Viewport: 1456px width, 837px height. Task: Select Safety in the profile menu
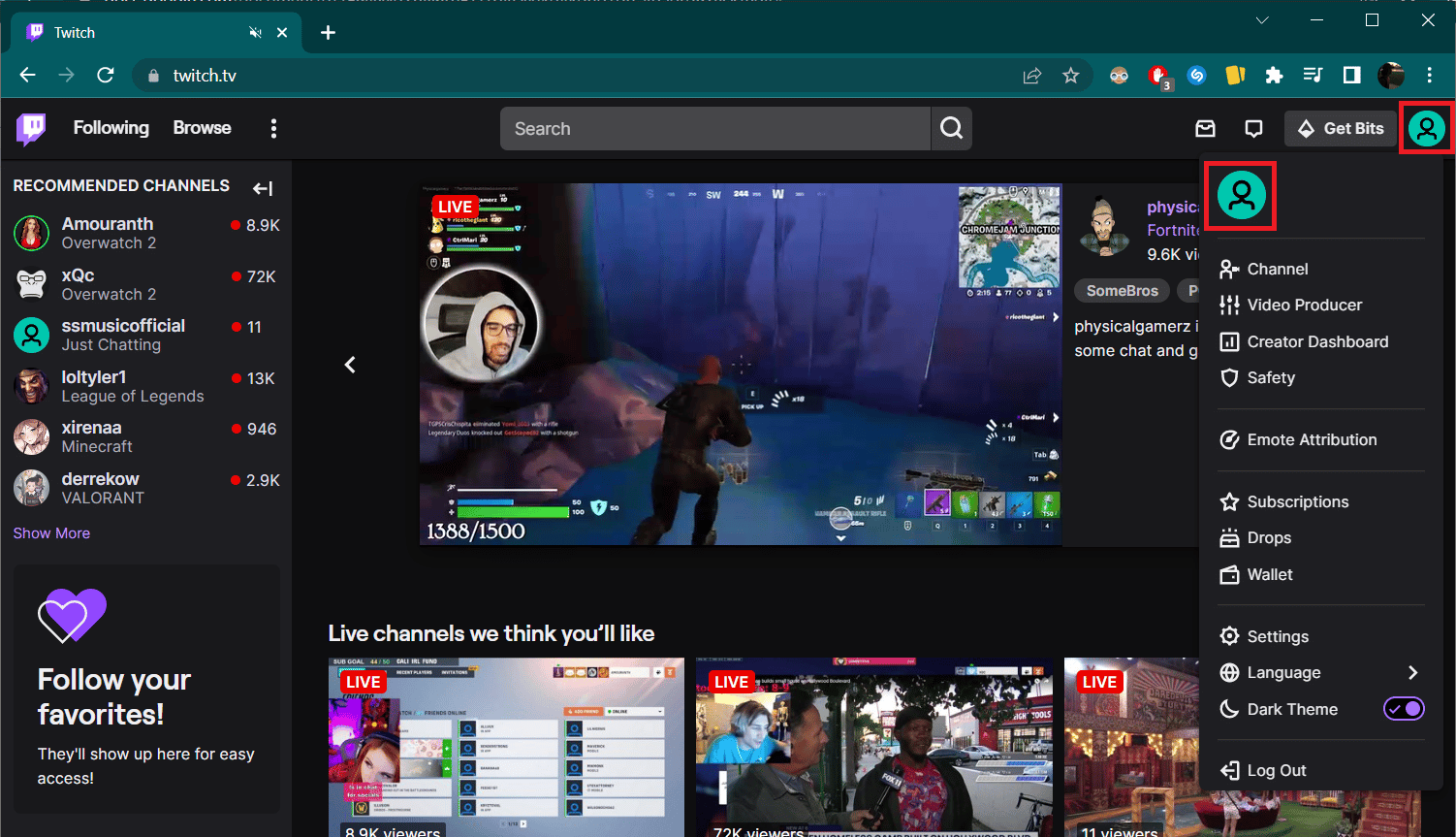click(x=1321, y=377)
